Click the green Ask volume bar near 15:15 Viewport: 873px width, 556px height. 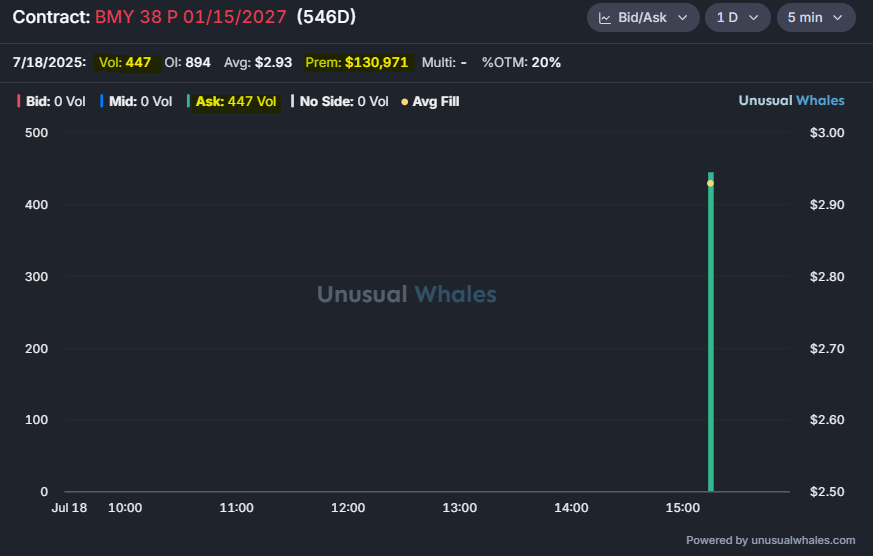click(710, 332)
